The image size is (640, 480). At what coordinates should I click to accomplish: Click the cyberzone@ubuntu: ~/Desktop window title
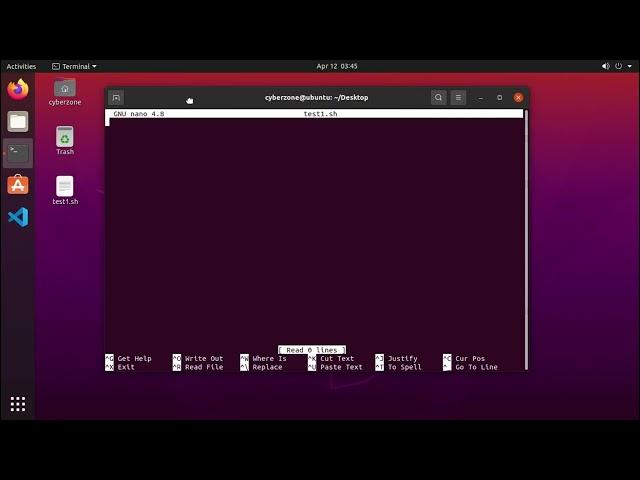pyautogui.click(x=316, y=98)
